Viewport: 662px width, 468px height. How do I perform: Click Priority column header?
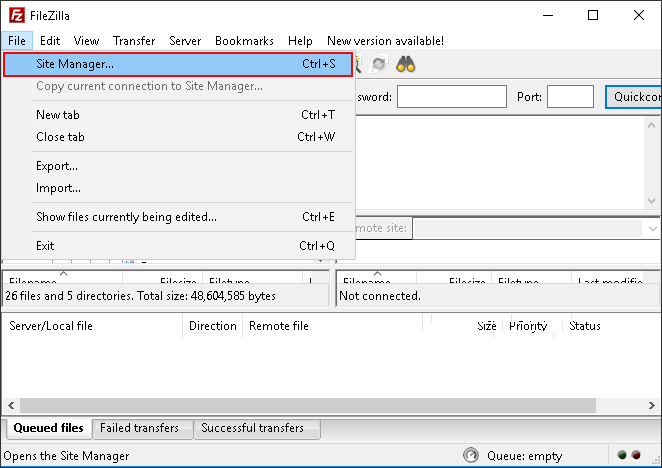coord(528,326)
